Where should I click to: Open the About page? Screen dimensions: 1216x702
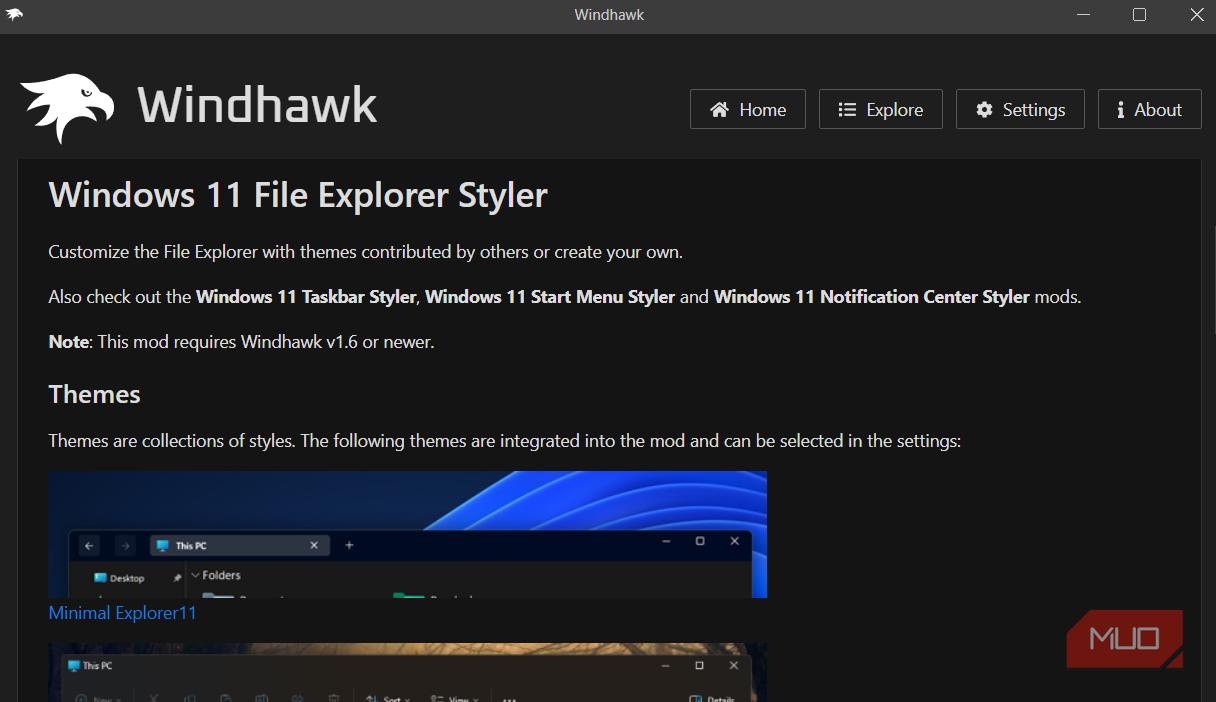click(1149, 109)
